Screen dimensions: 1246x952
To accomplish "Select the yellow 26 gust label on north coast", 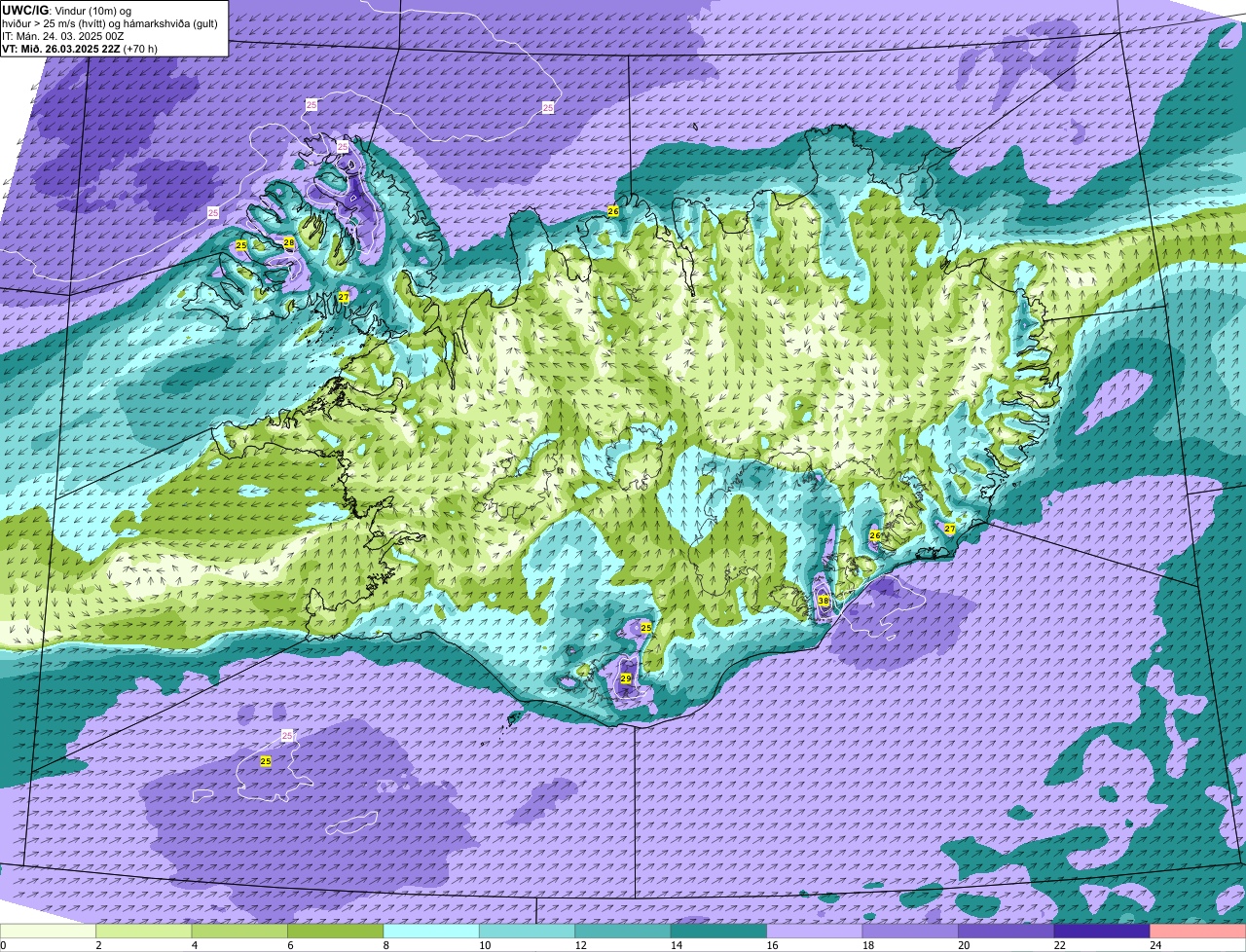I will 613,211.
